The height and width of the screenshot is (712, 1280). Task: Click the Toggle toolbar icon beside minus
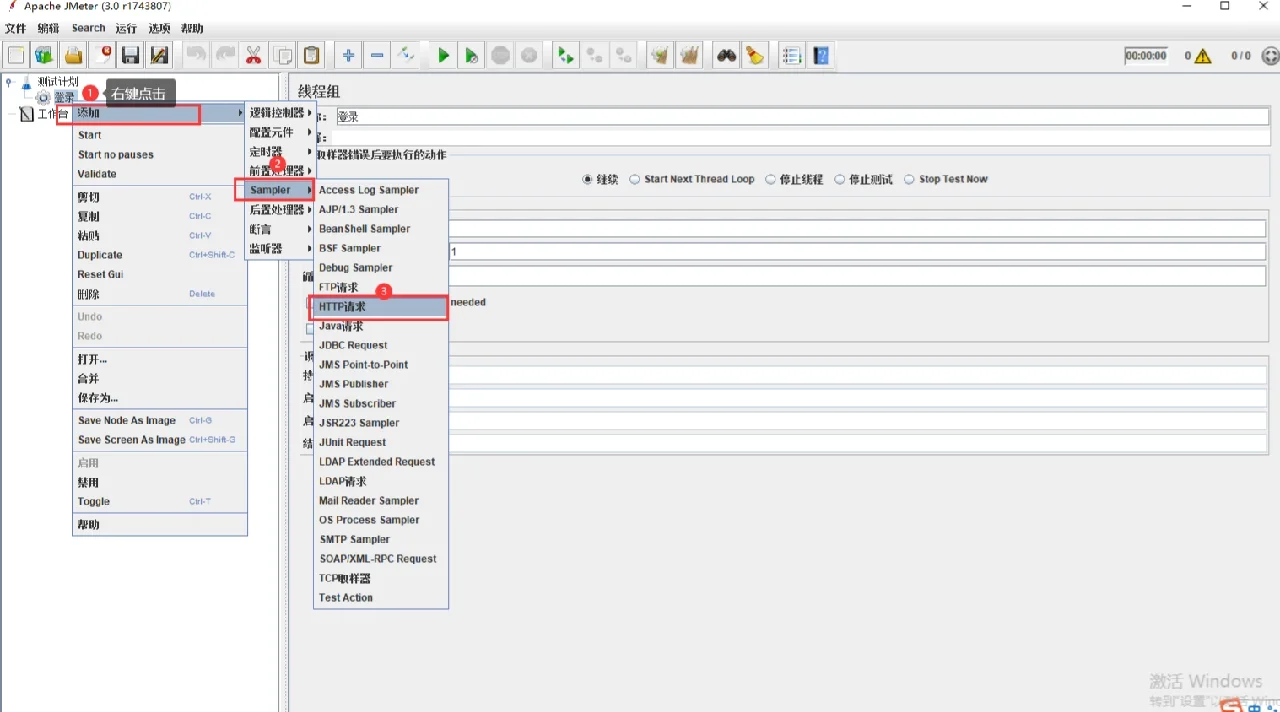click(406, 55)
